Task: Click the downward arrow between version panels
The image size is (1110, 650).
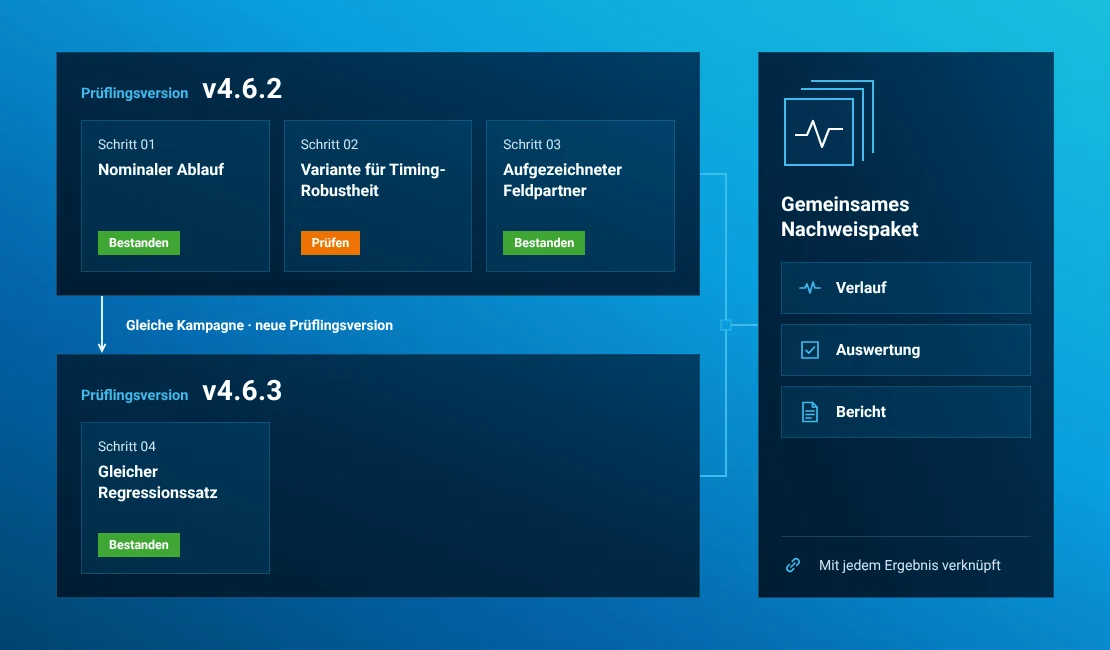Action: coord(102,324)
